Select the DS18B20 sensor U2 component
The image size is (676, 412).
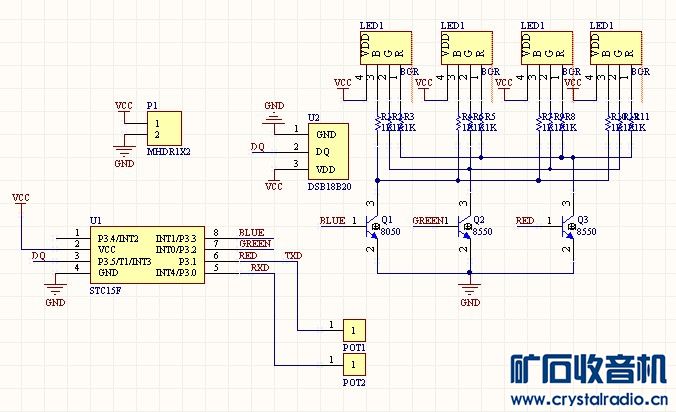(328, 151)
